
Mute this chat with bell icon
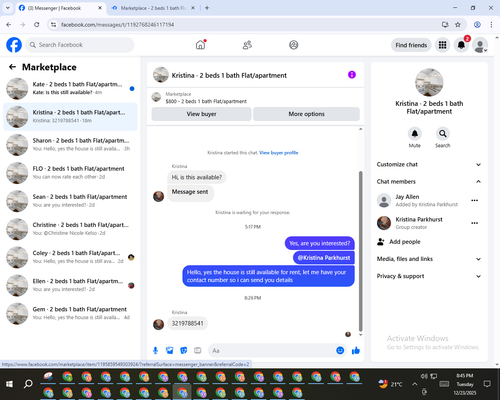coord(415,134)
